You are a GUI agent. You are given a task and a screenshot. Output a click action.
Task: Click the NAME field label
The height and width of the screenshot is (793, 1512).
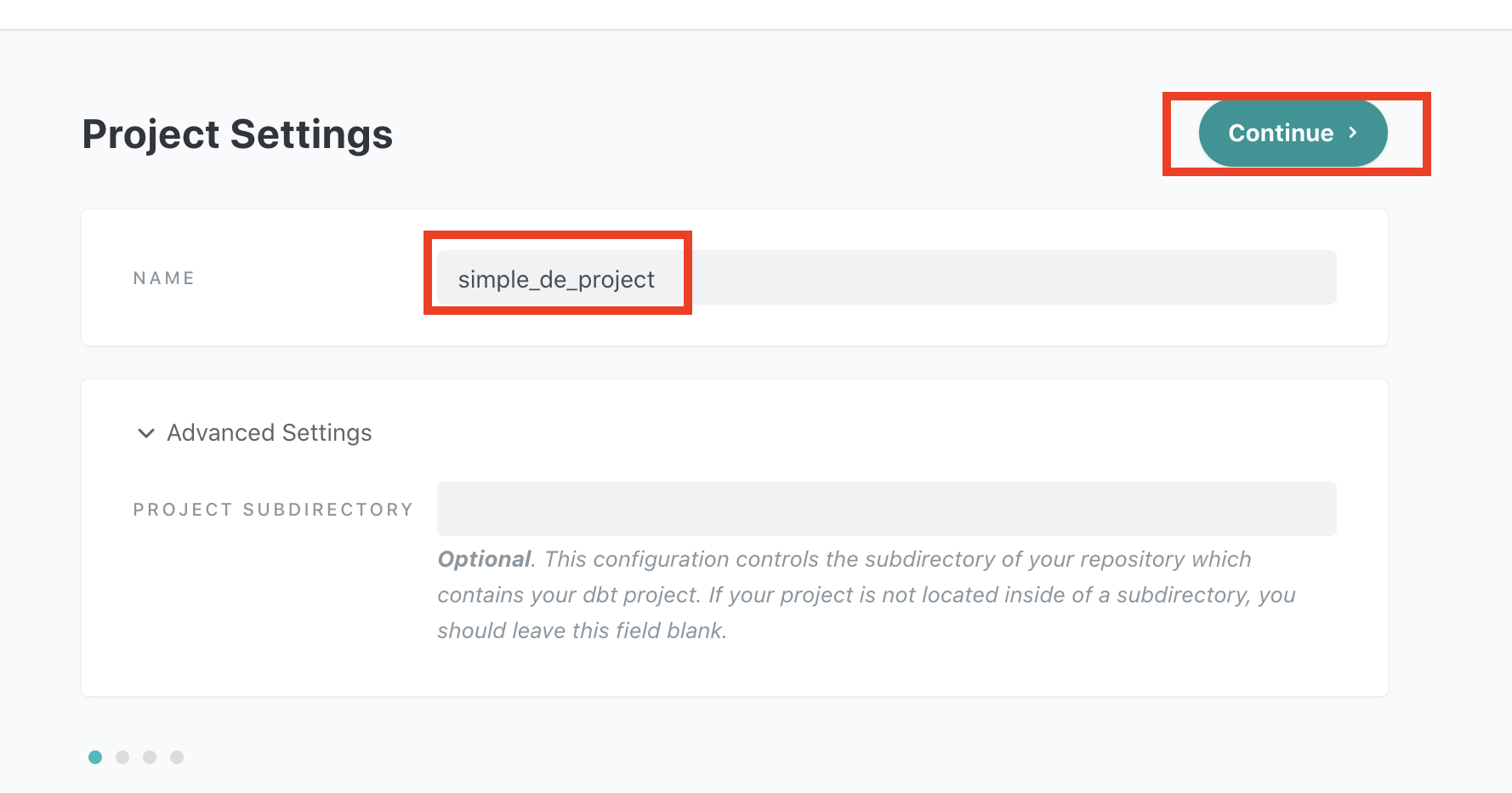tap(164, 278)
